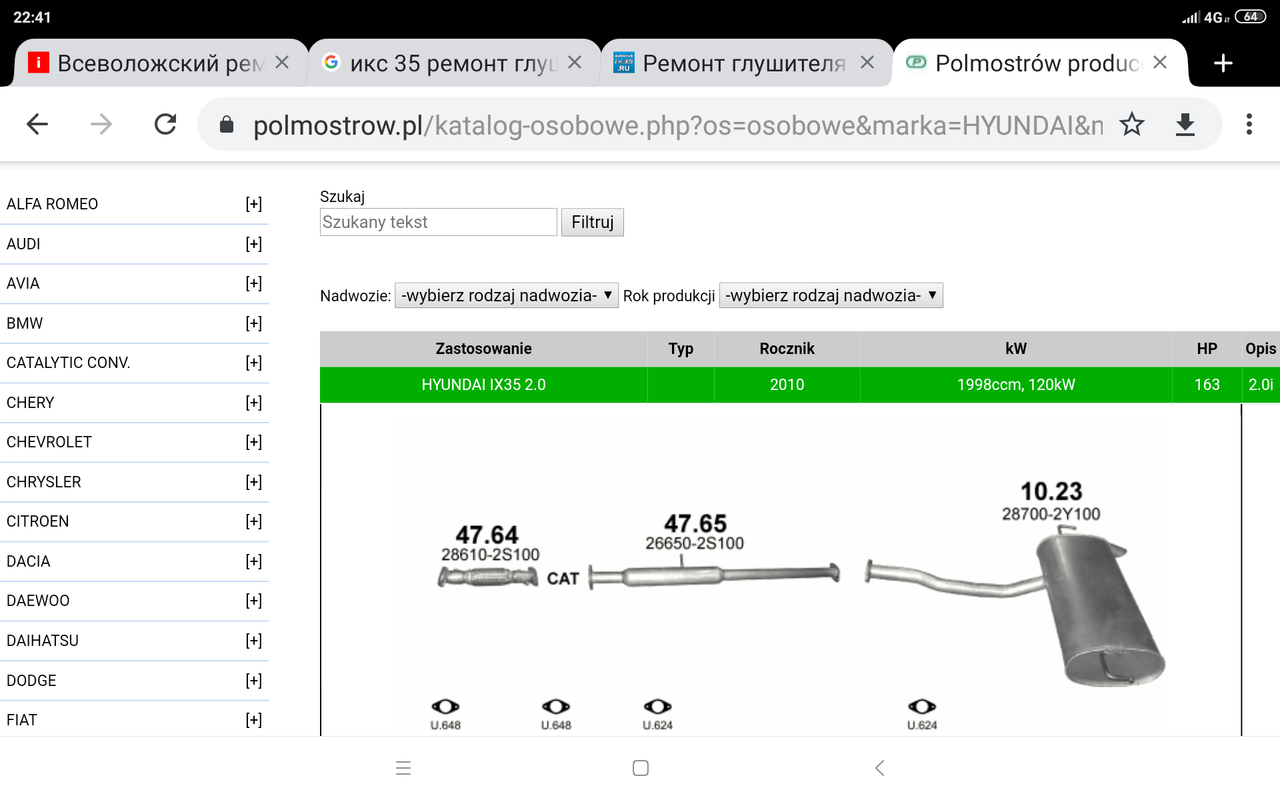The image size is (1280, 800).
Task: Close the икс 35 ремонт tab
Action: pyautogui.click(x=574, y=62)
